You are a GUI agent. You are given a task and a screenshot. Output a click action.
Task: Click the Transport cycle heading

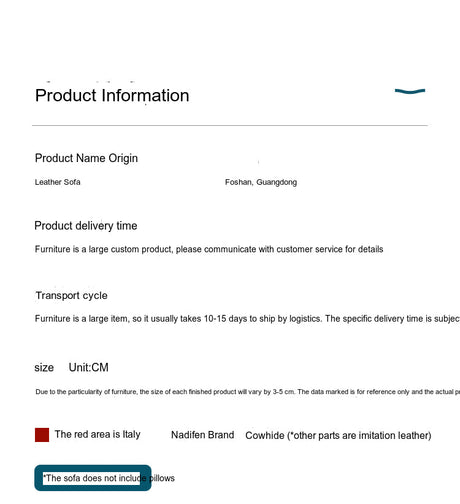(x=72, y=296)
